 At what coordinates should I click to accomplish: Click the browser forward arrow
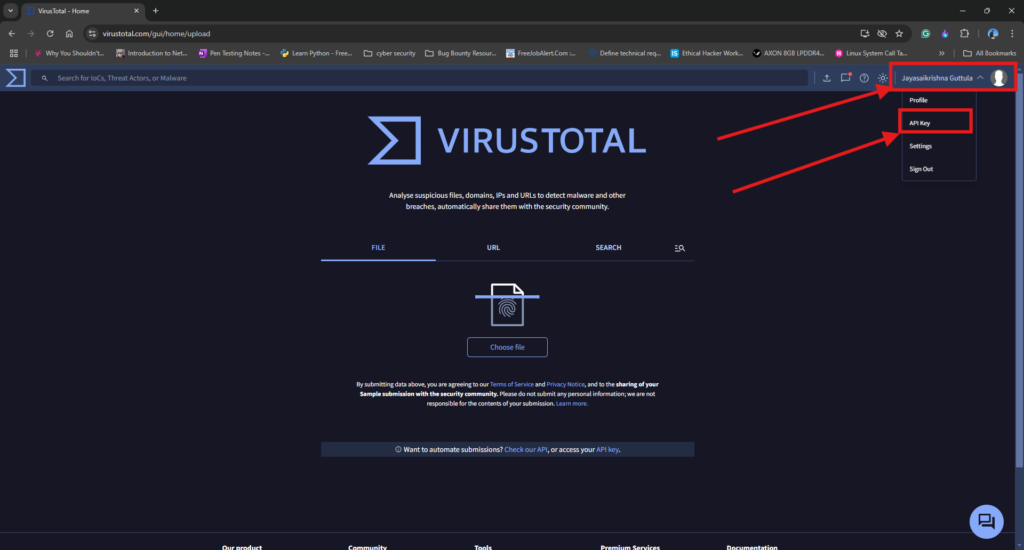pos(31,33)
